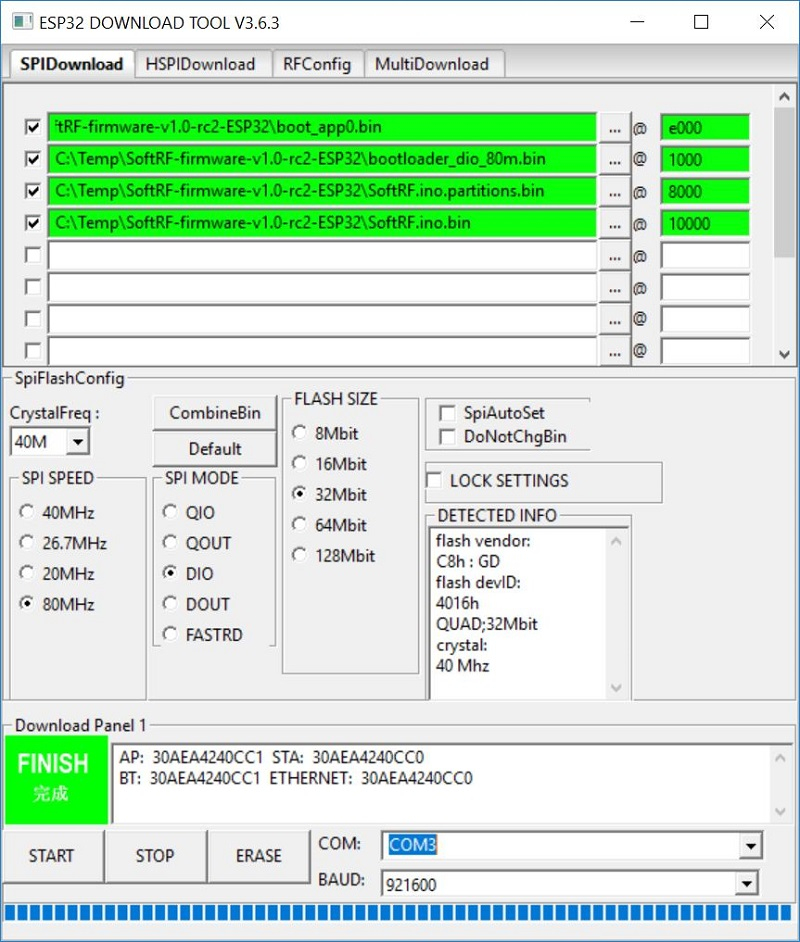The image size is (800, 942).
Task: Open the MultiDownload tab
Action: click(432, 64)
